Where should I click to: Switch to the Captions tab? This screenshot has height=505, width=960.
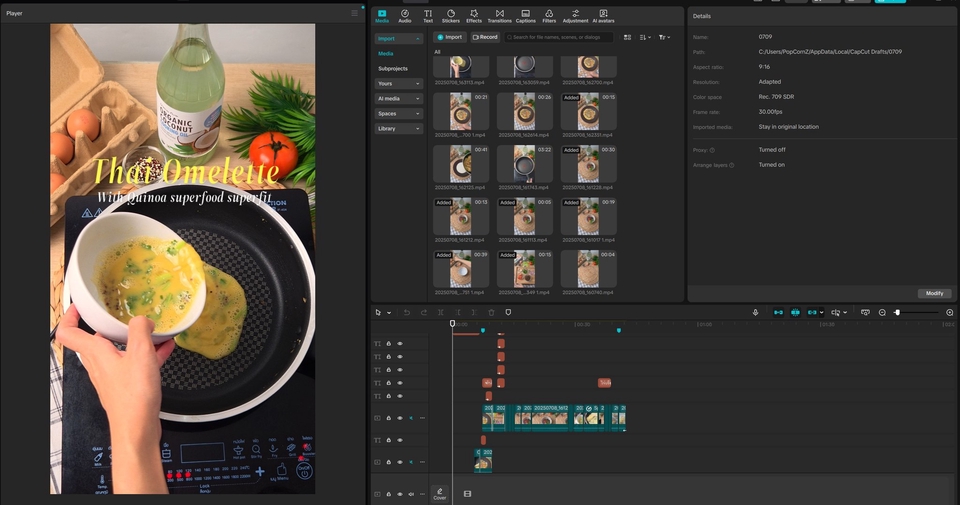coord(525,15)
